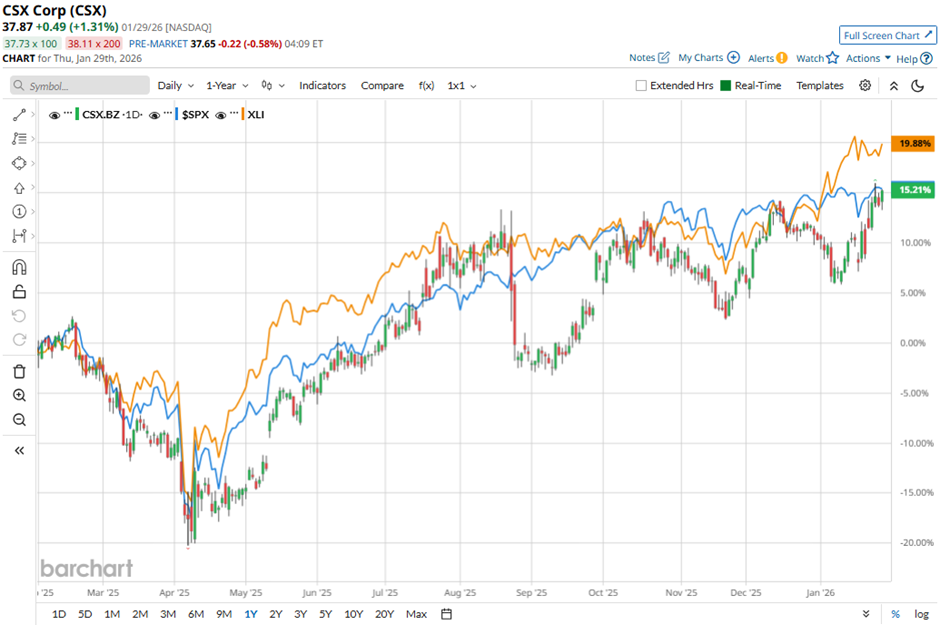Zoom in using magnifier plus
This screenshot has height=625, width=940.
[19, 395]
